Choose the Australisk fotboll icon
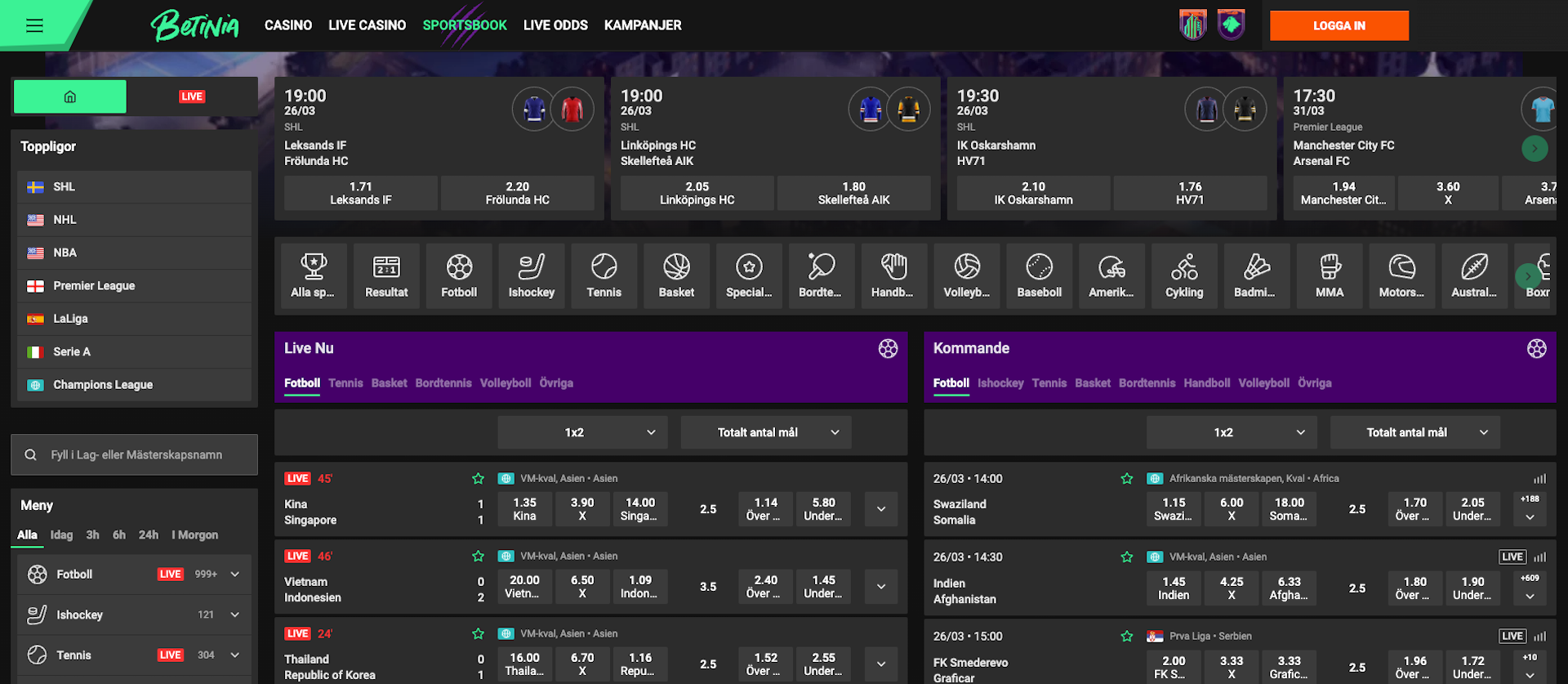Image resolution: width=1568 pixels, height=684 pixels. point(1475,275)
